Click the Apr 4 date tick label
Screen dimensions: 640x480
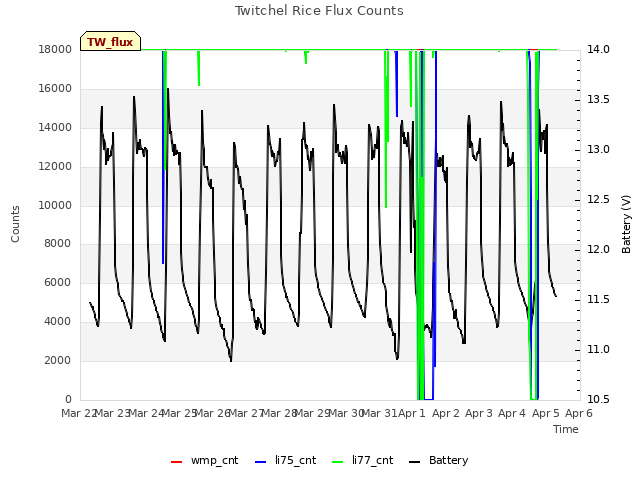512,413
